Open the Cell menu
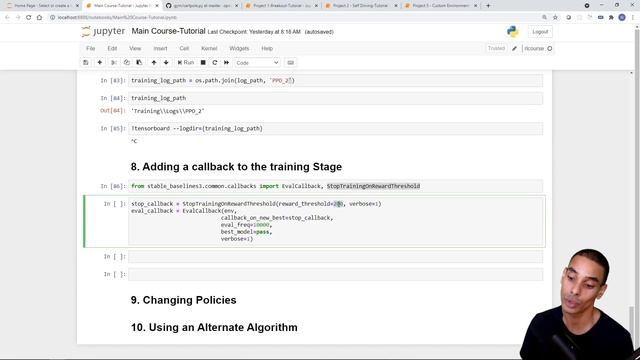640x360 pixels. (x=184, y=48)
